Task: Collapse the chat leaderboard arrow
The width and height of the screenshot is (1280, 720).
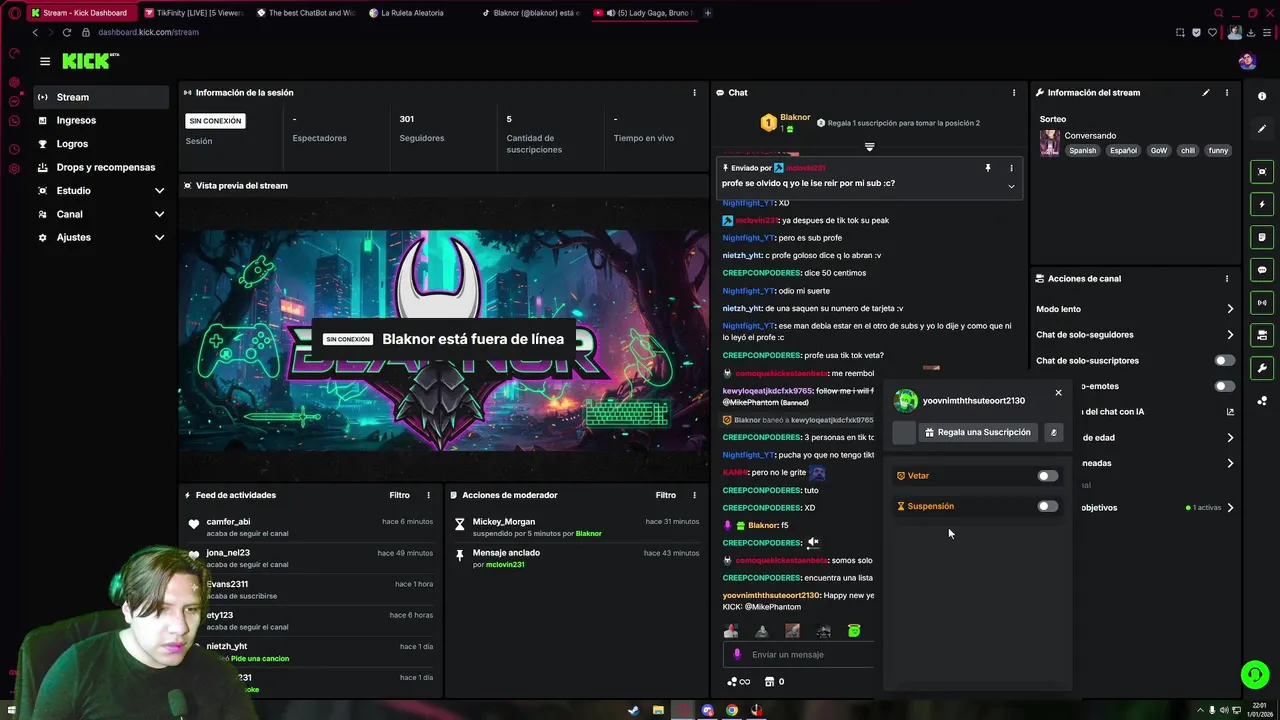Action: tap(869, 147)
